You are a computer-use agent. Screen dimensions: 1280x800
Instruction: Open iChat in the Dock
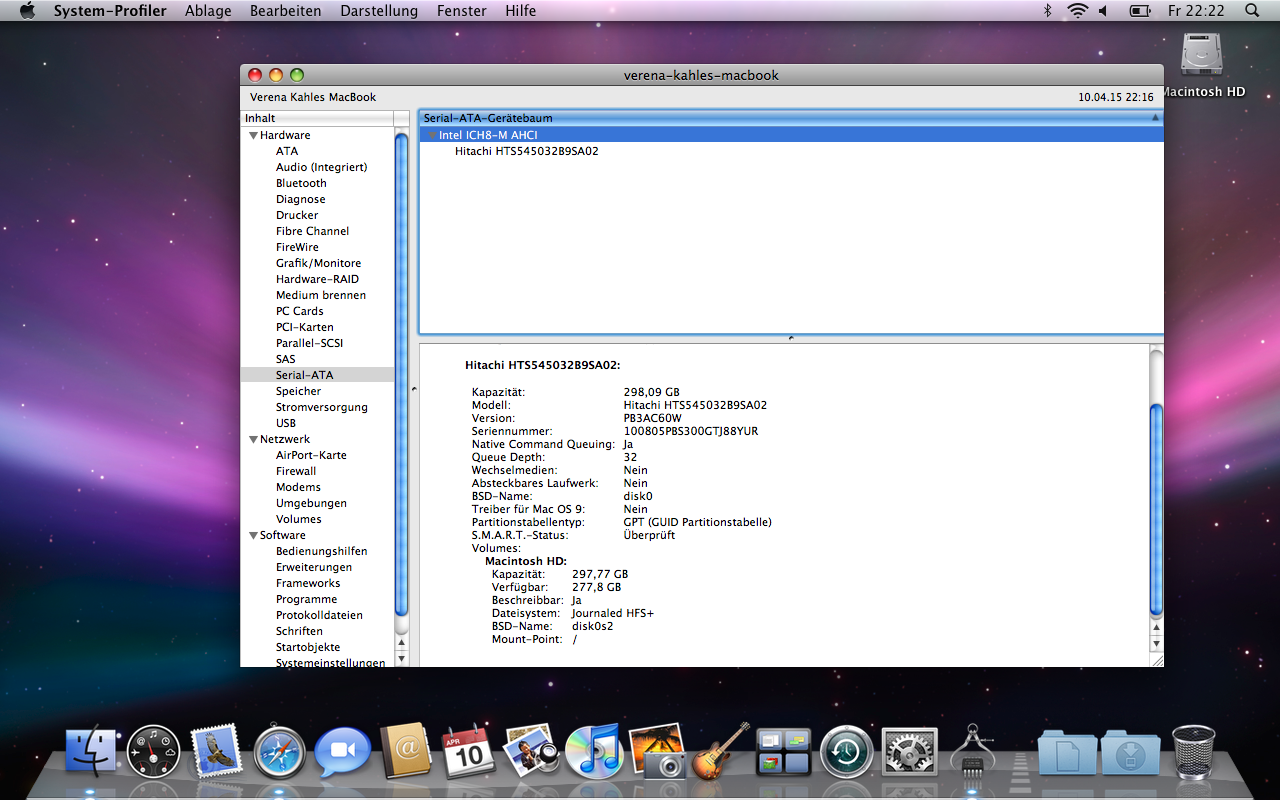(342, 752)
